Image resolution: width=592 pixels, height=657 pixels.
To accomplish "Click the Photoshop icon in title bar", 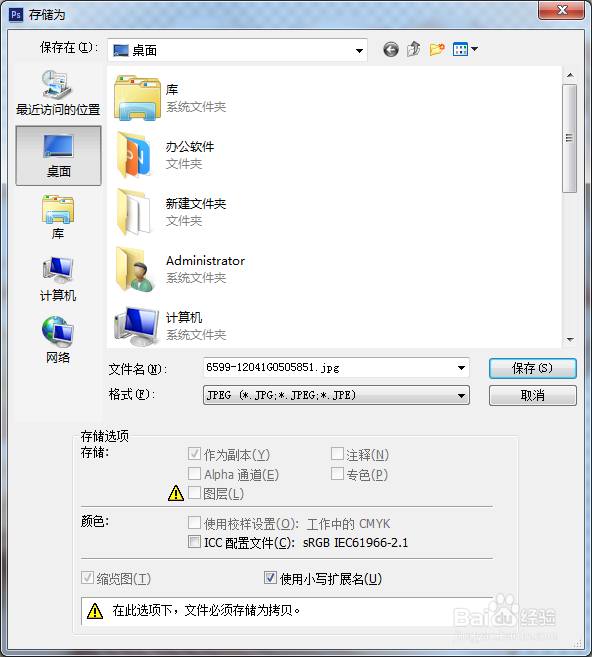I will click(16, 15).
